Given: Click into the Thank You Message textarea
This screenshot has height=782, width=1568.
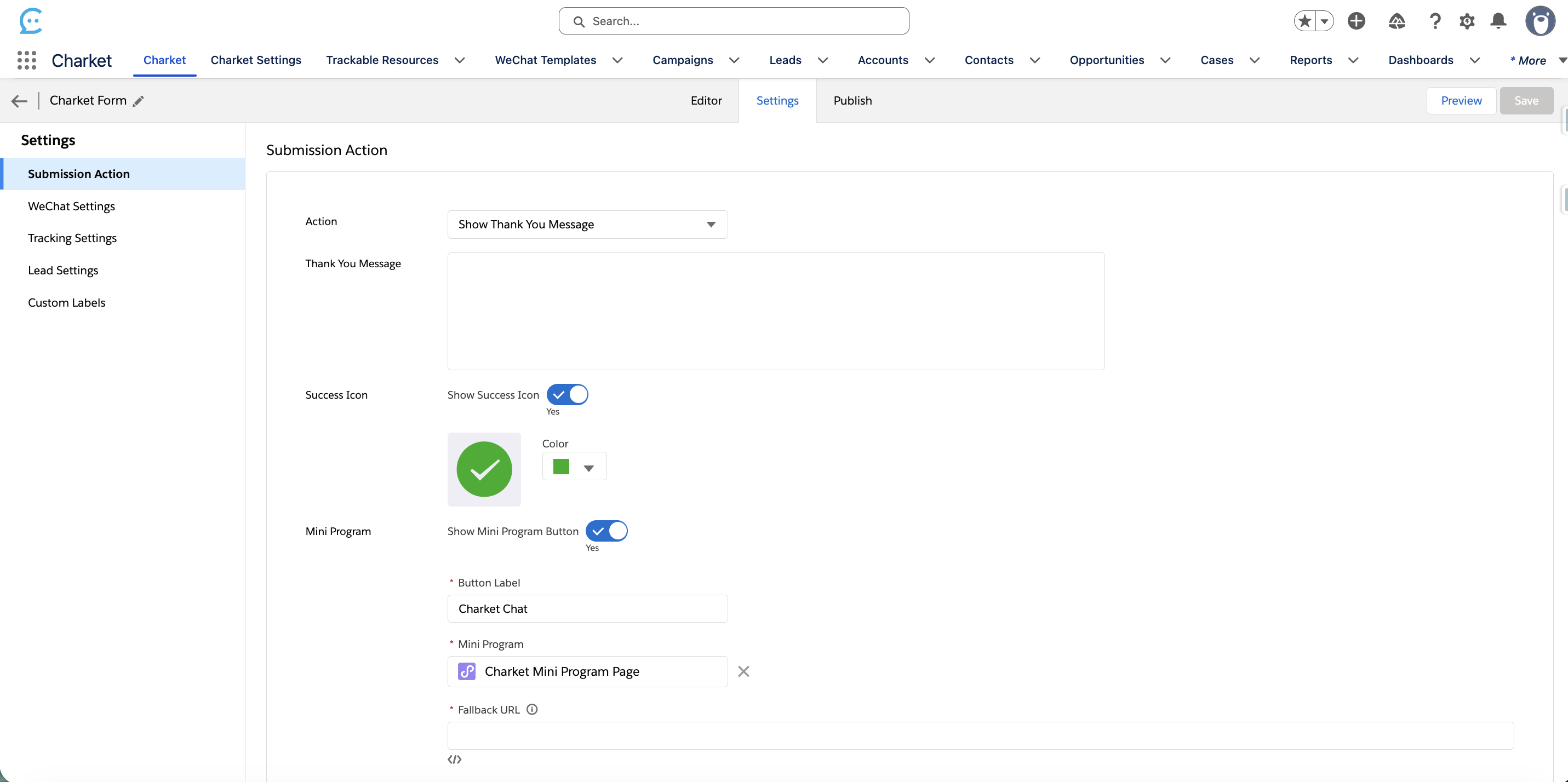Looking at the screenshot, I should click(775, 311).
